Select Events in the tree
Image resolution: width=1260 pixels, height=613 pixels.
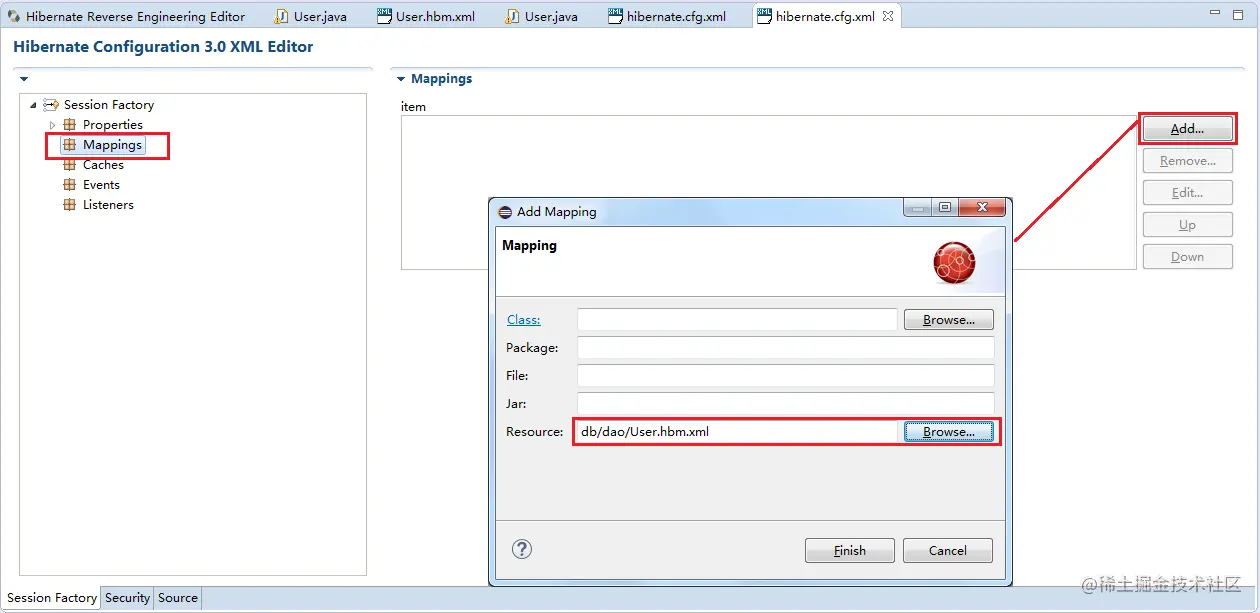pos(101,185)
